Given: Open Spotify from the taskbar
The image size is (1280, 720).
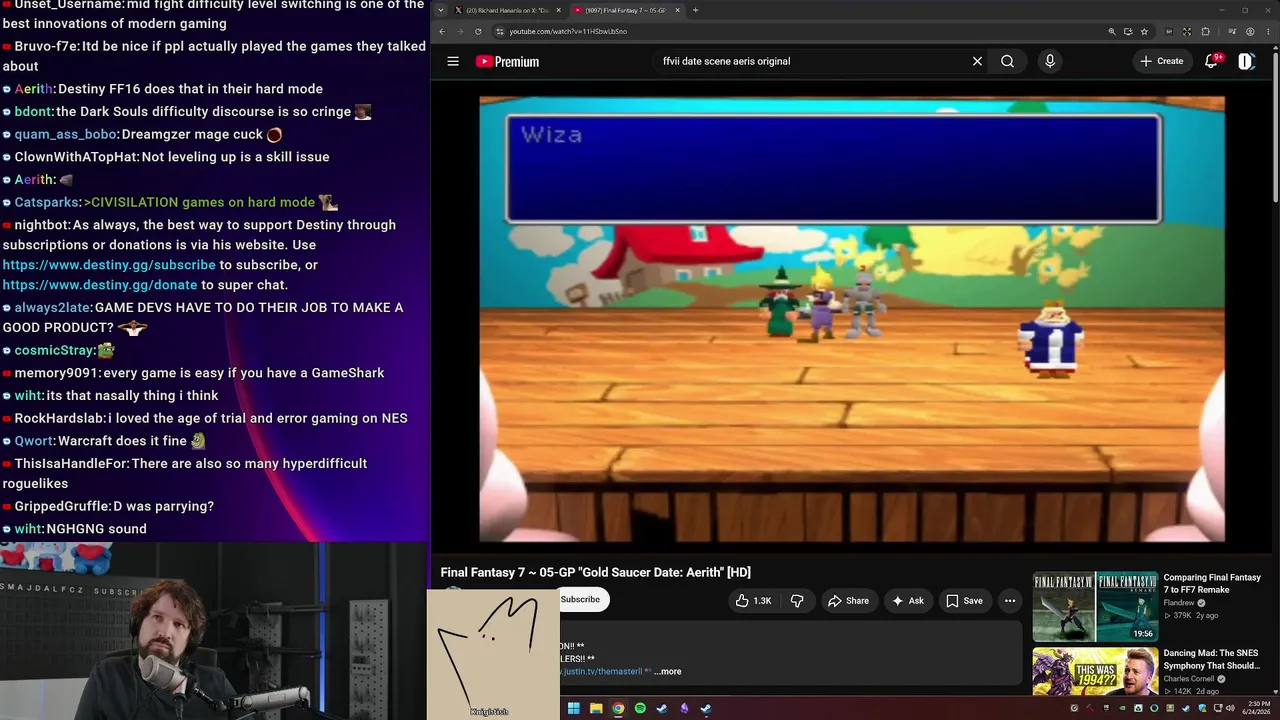Looking at the screenshot, I should click(640, 708).
